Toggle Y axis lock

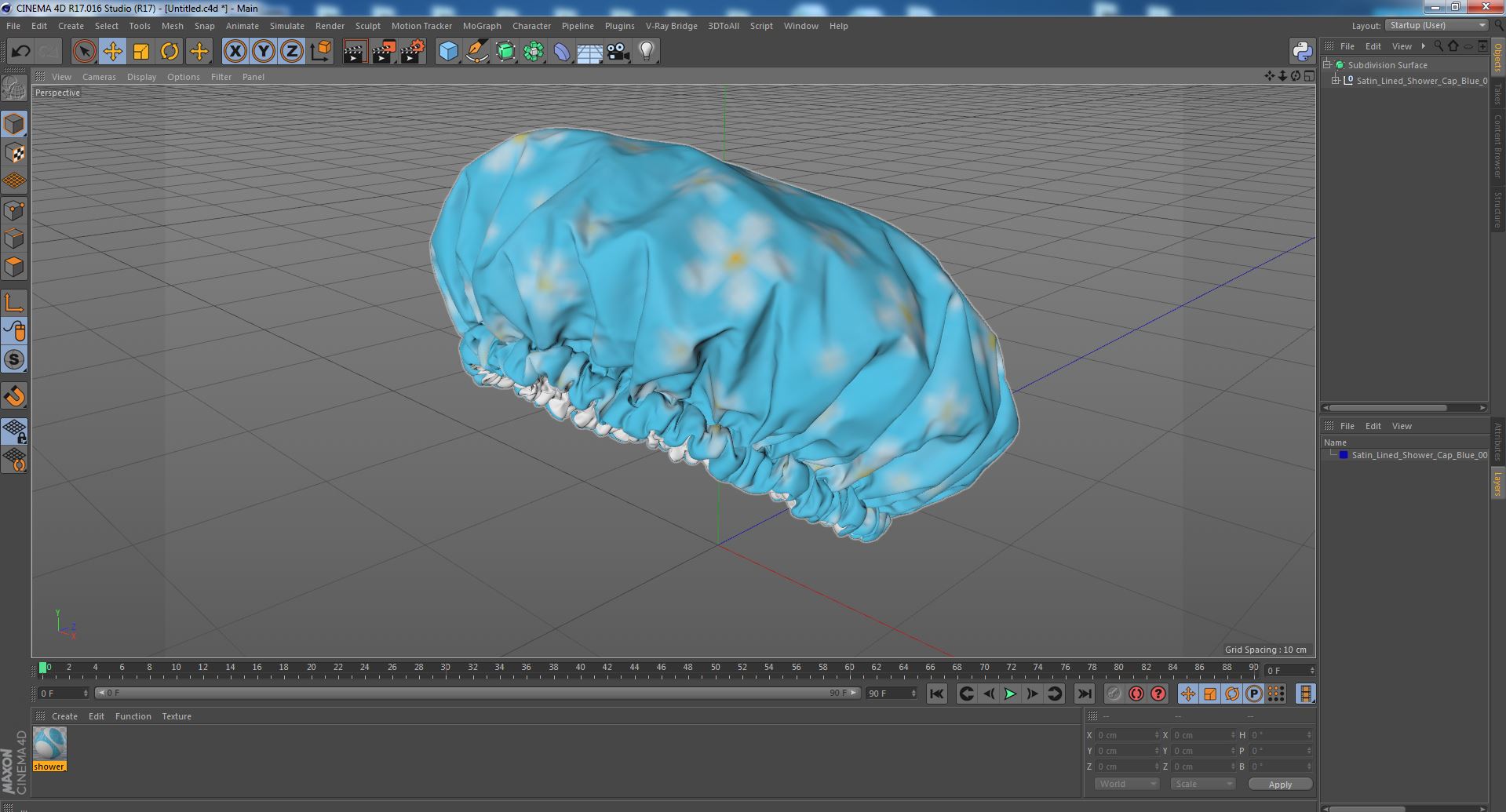(x=264, y=52)
